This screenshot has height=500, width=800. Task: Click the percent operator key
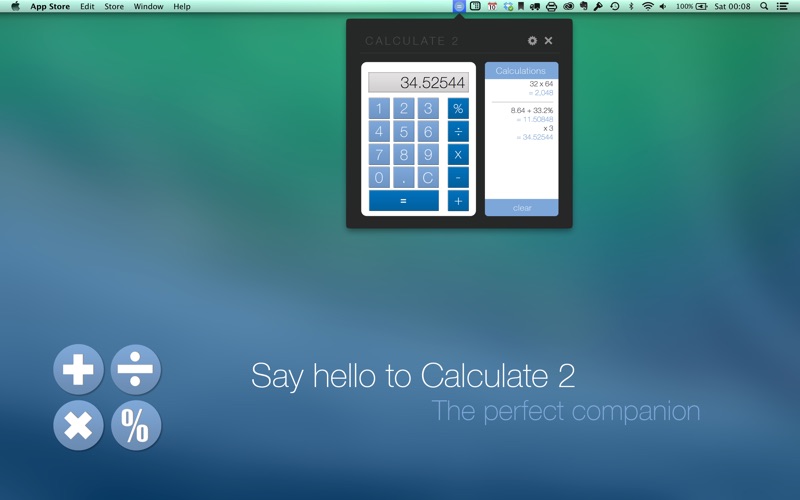point(458,108)
